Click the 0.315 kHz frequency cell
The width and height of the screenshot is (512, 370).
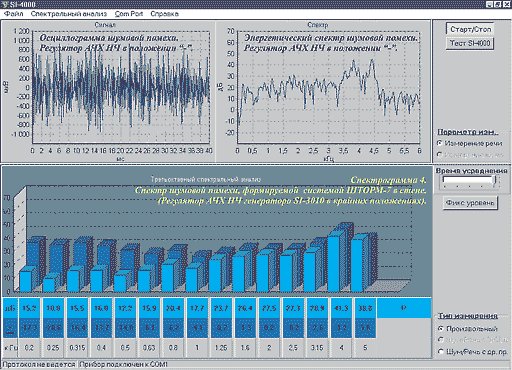pyautogui.click(x=77, y=348)
